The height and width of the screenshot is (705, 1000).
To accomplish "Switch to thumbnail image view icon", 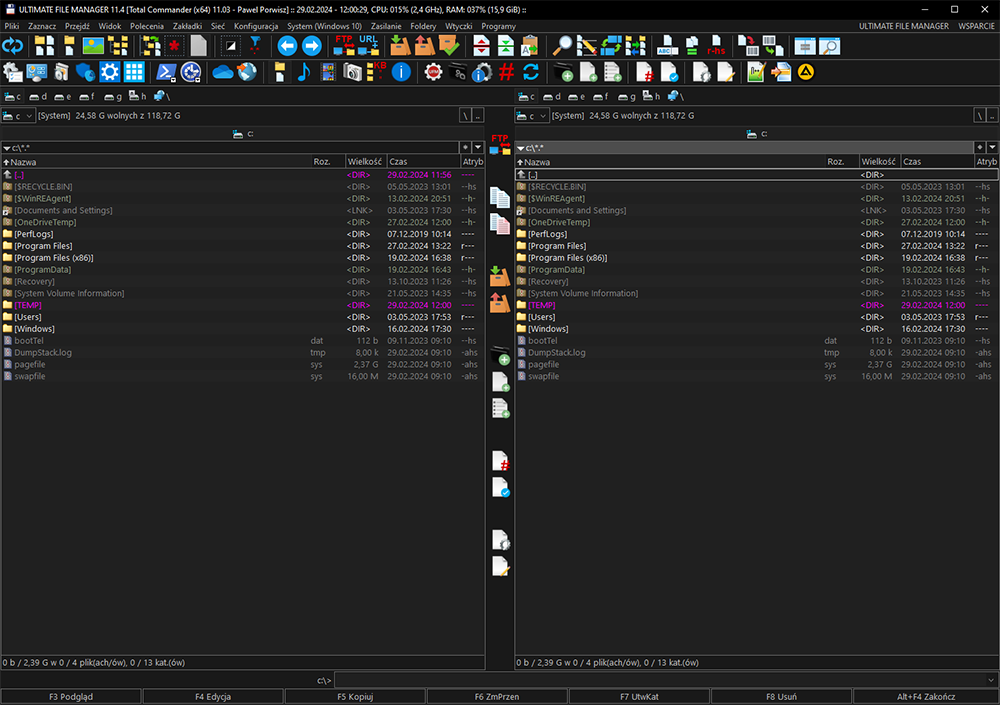I will 93,46.
